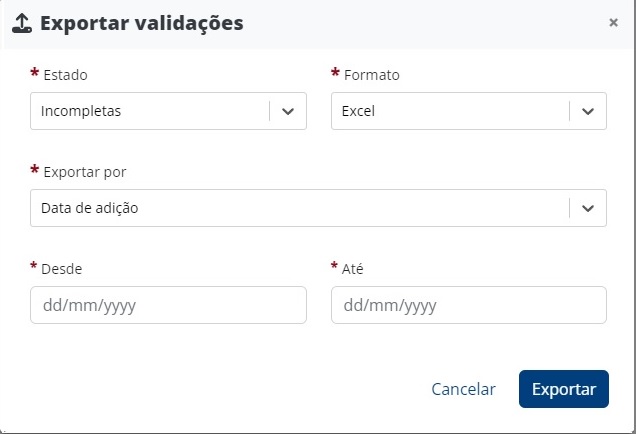
Task: Select the Data de adição combo box
Action: click(300, 208)
